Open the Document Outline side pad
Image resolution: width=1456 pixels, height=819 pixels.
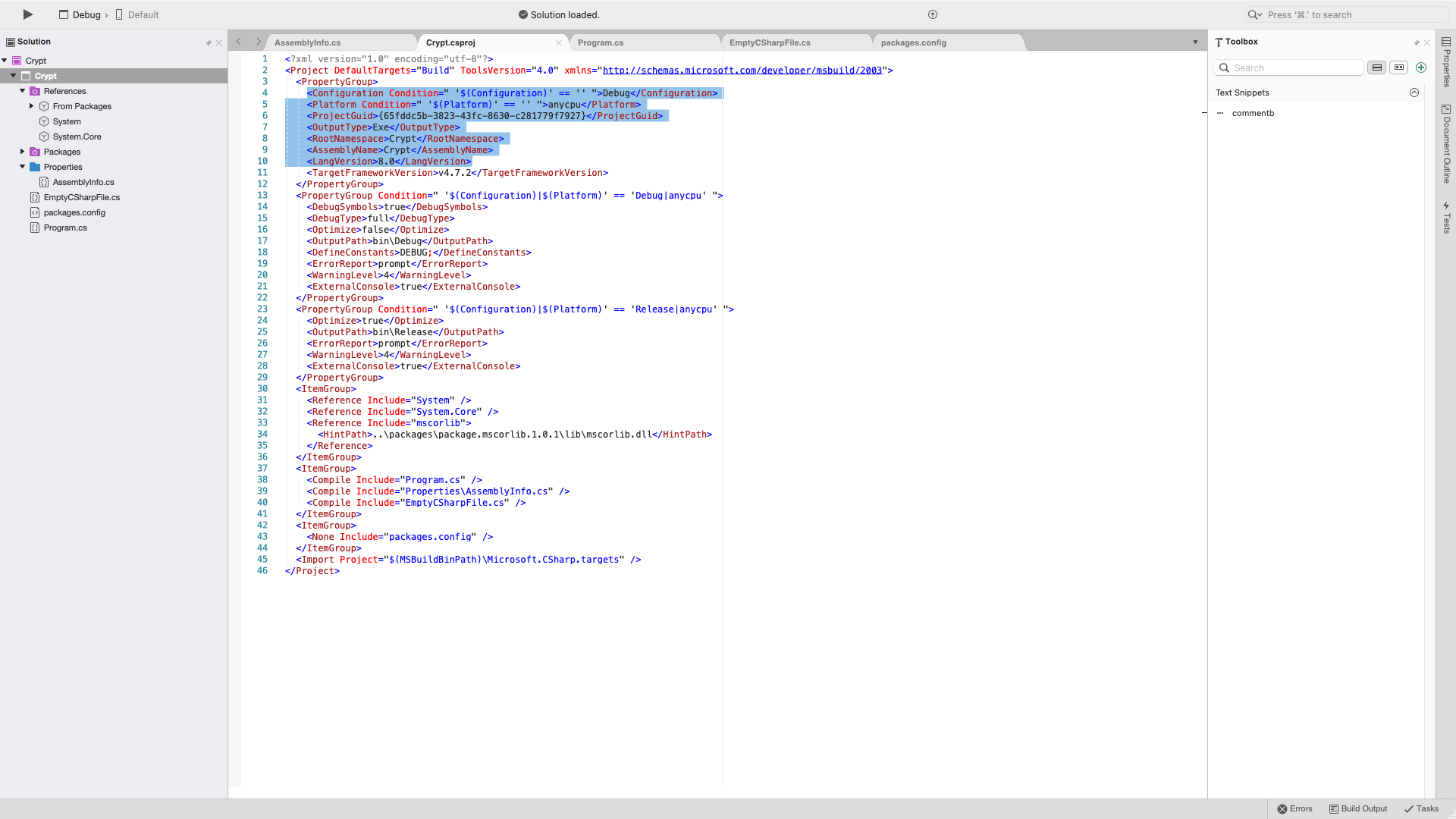[1446, 144]
